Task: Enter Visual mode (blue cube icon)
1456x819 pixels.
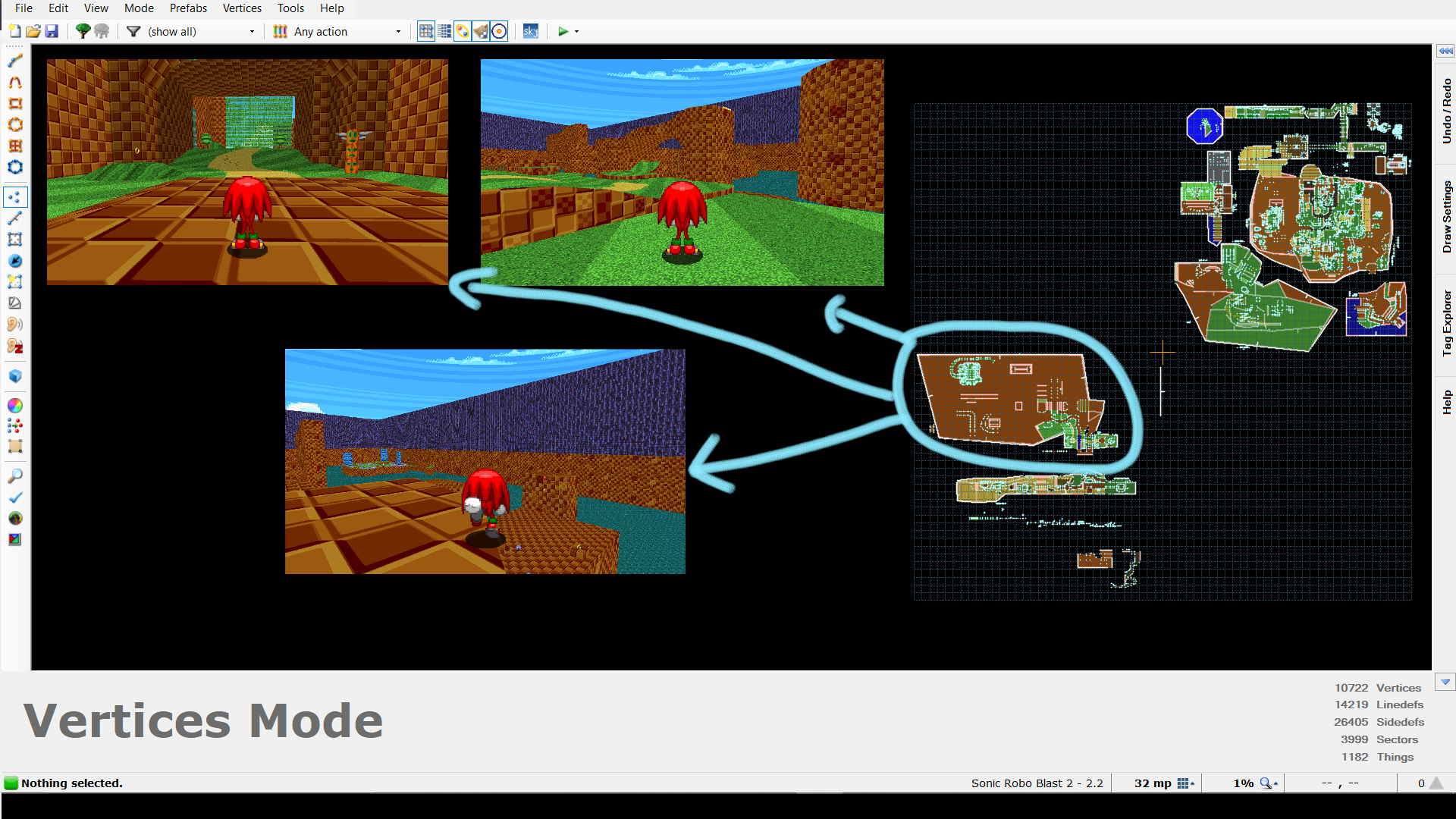Action: click(x=15, y=376)
